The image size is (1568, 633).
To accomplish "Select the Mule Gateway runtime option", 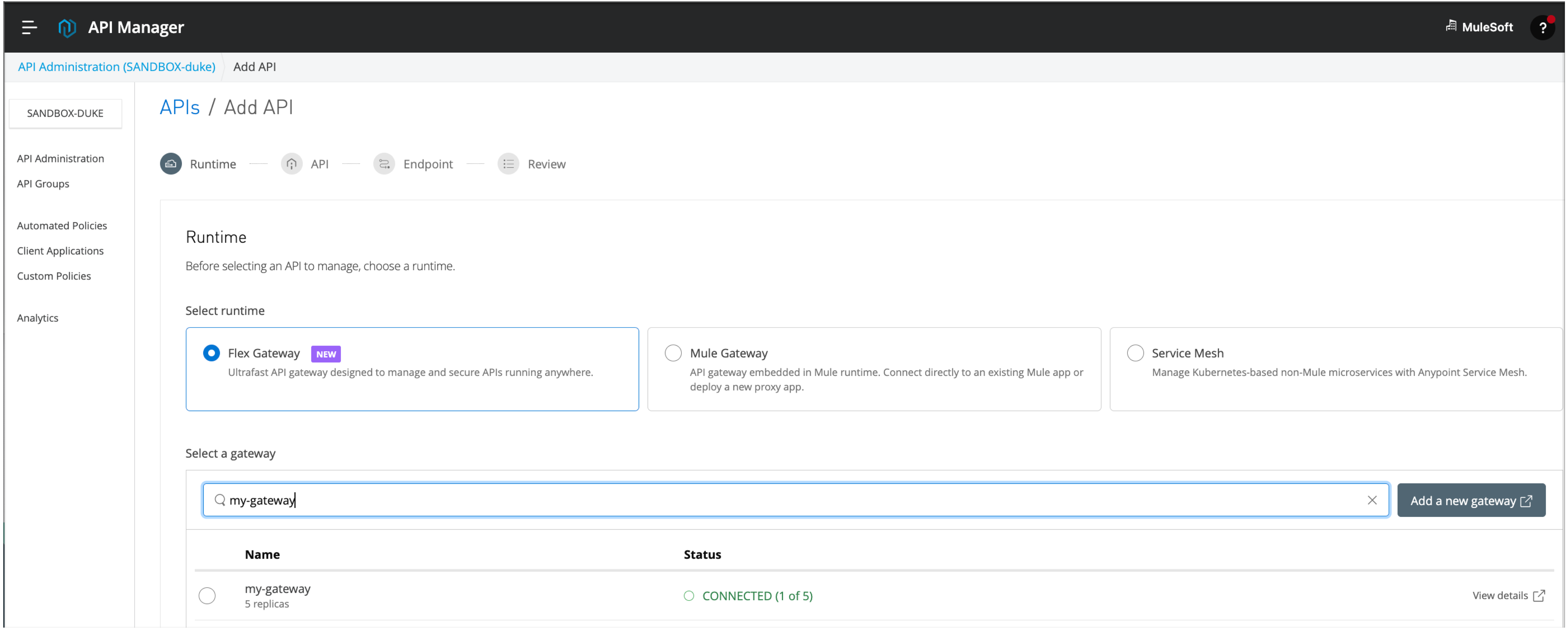I will point(673,353).
